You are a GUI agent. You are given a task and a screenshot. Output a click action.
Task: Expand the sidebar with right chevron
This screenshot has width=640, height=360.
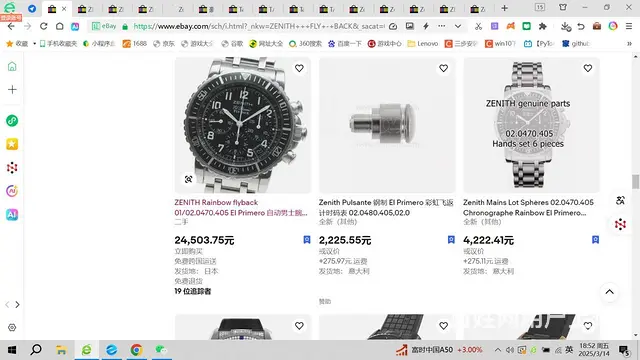pos(18,304)
